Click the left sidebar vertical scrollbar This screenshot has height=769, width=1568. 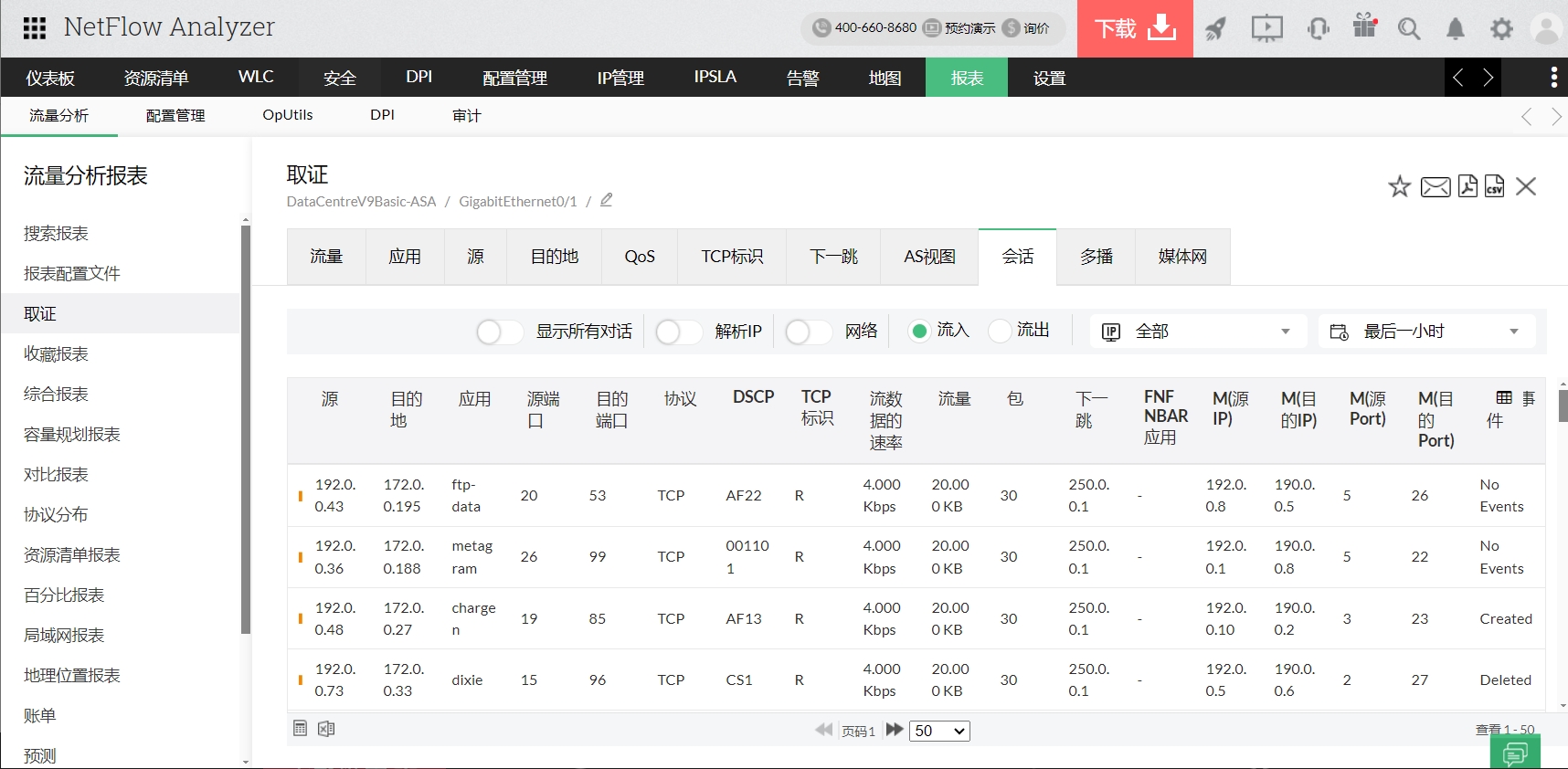245,429
